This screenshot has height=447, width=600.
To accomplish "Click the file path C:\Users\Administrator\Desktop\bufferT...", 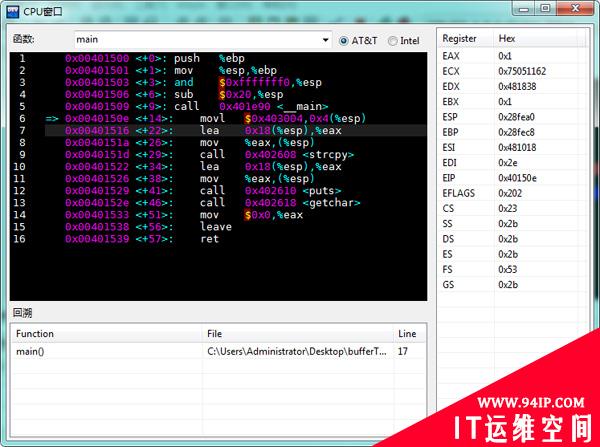I will point(297,351).
